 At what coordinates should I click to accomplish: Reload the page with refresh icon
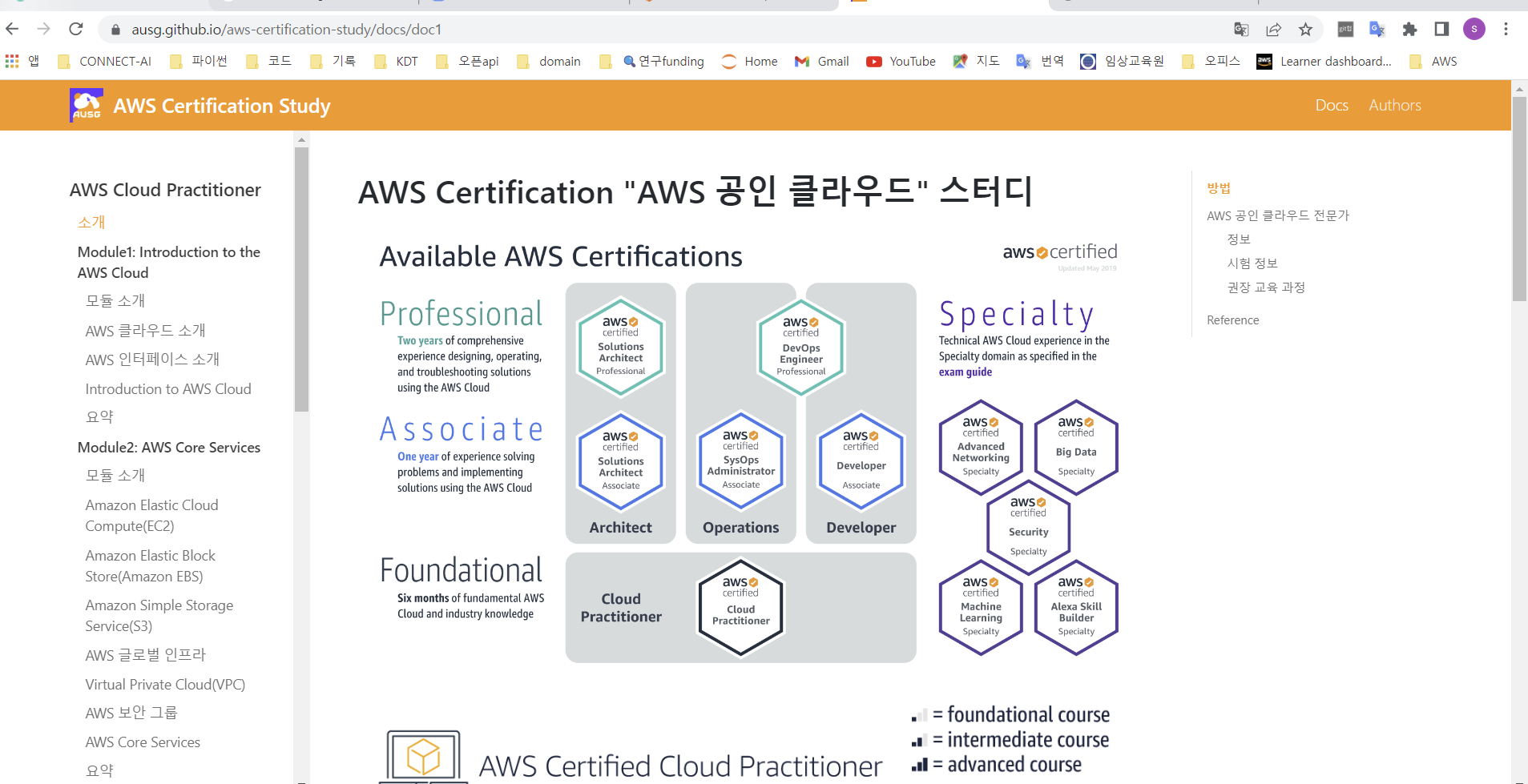point(76,30)
